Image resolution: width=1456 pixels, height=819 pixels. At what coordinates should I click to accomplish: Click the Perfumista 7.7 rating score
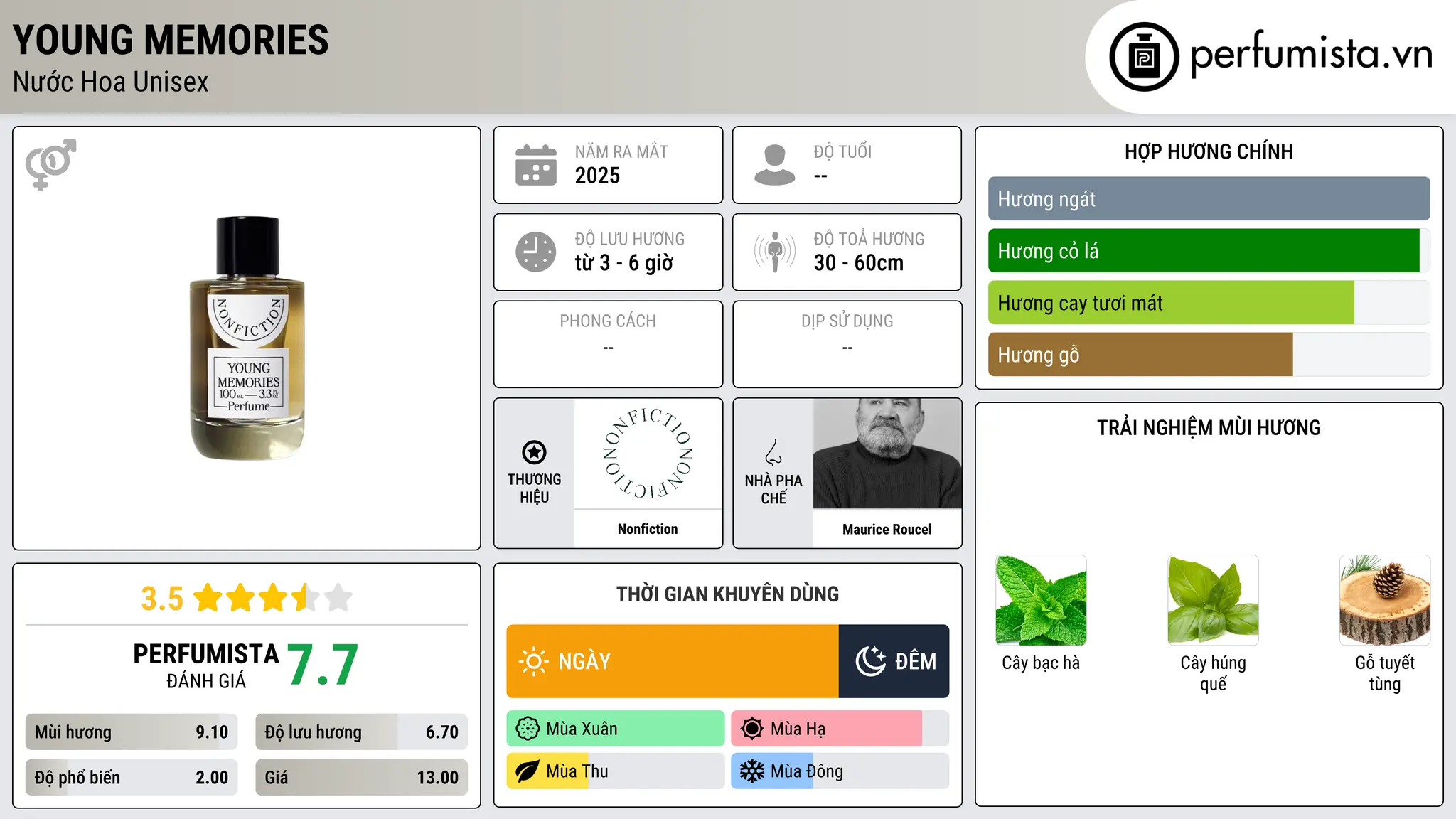click(x=323, y=665)
